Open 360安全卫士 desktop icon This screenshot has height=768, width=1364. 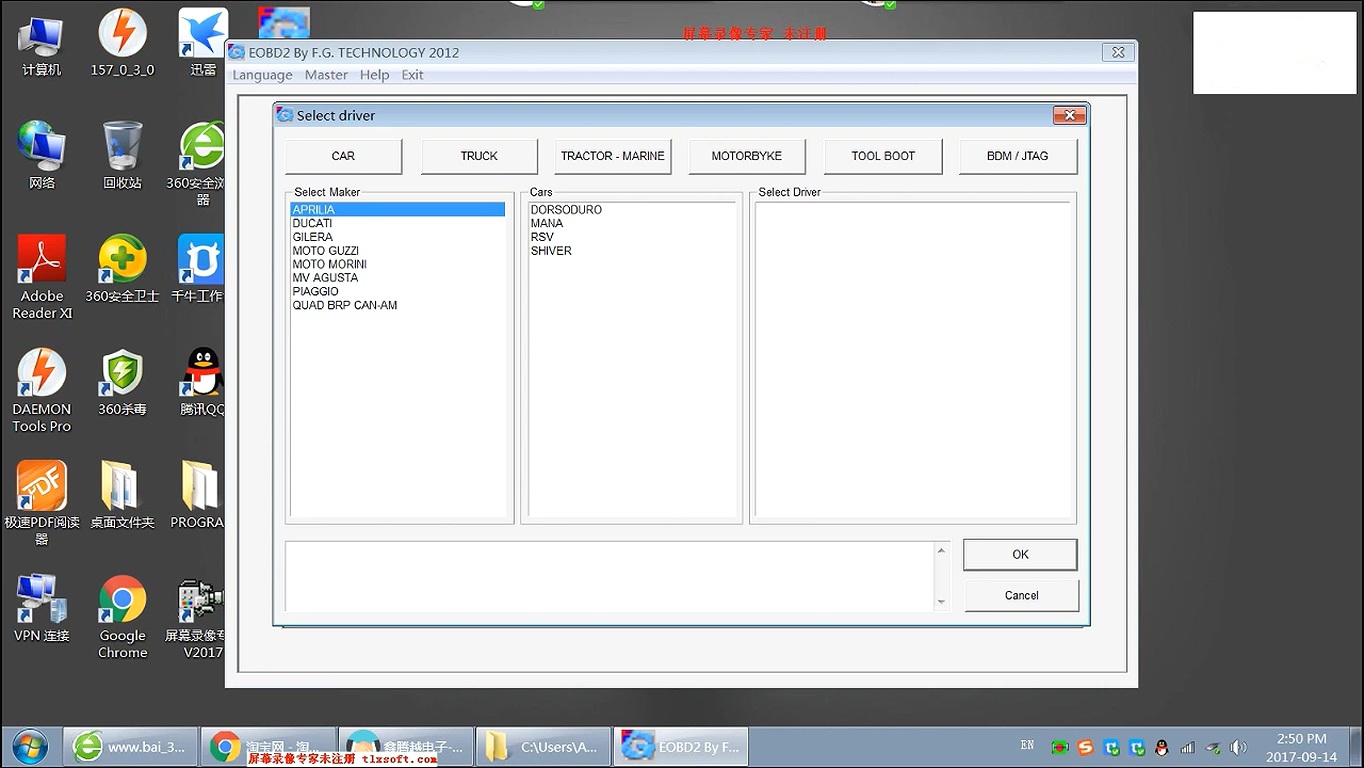point(122,269)
